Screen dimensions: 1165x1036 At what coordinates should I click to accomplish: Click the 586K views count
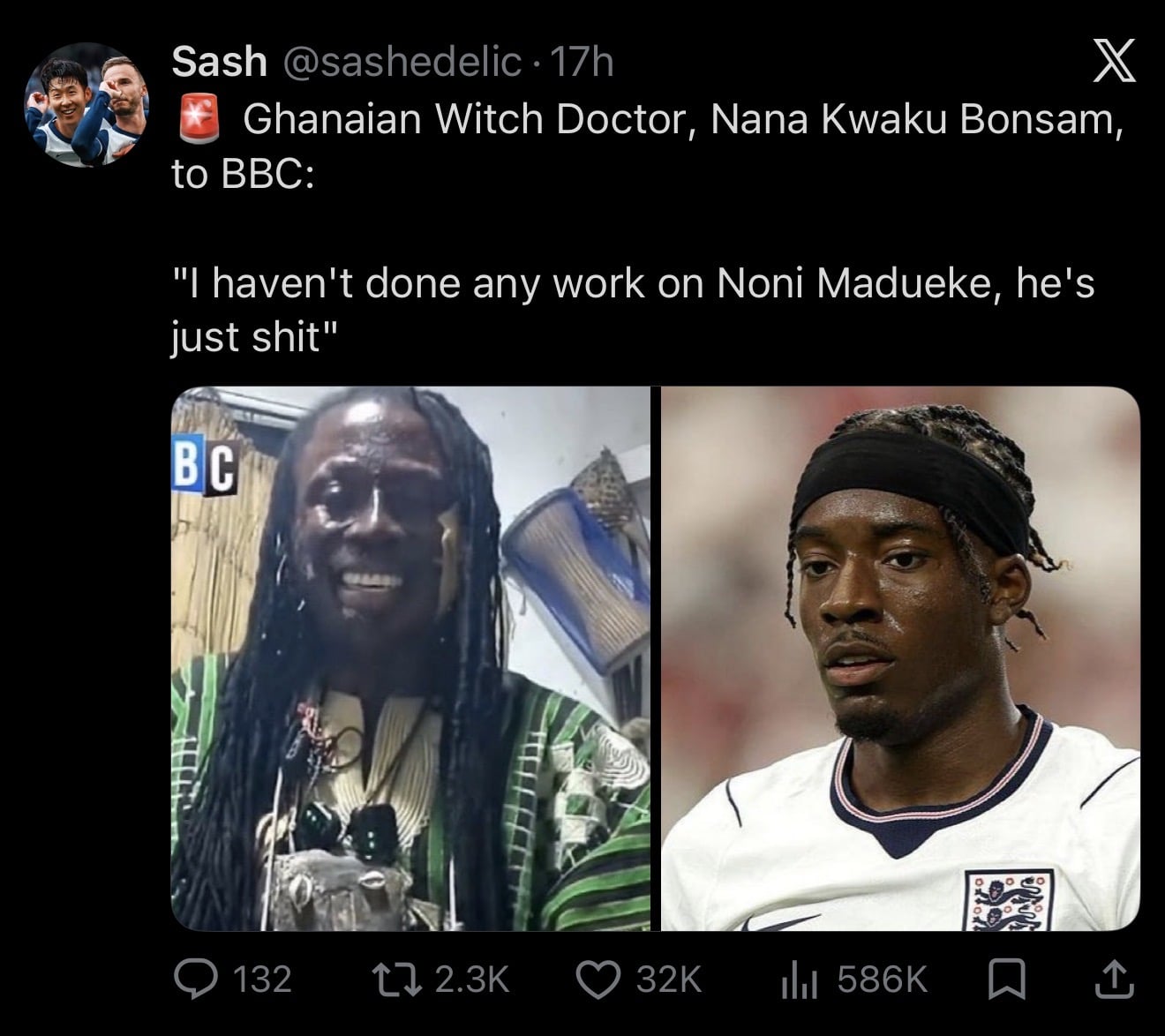(883, 980)
